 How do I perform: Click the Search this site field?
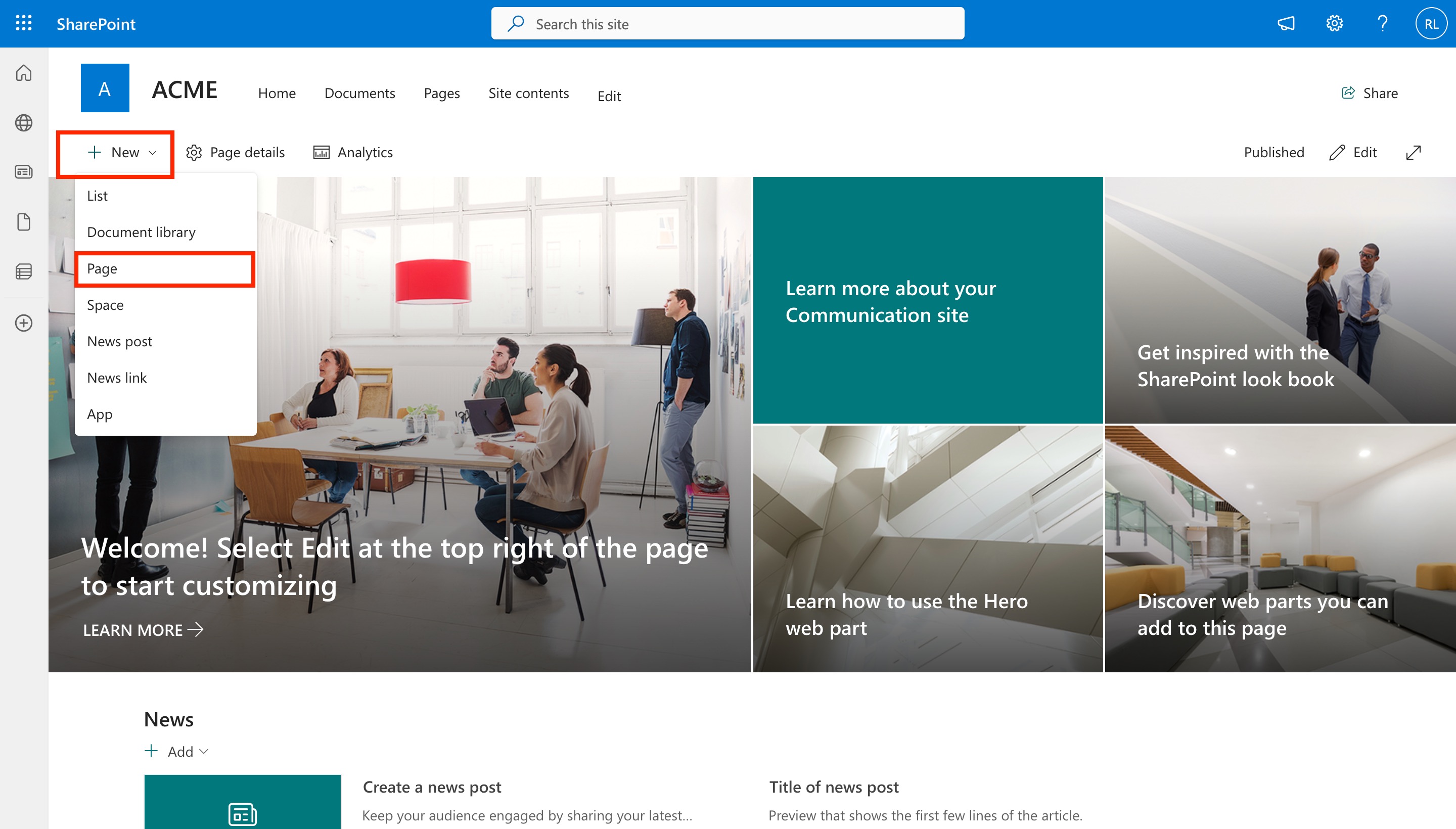(727, 24)
